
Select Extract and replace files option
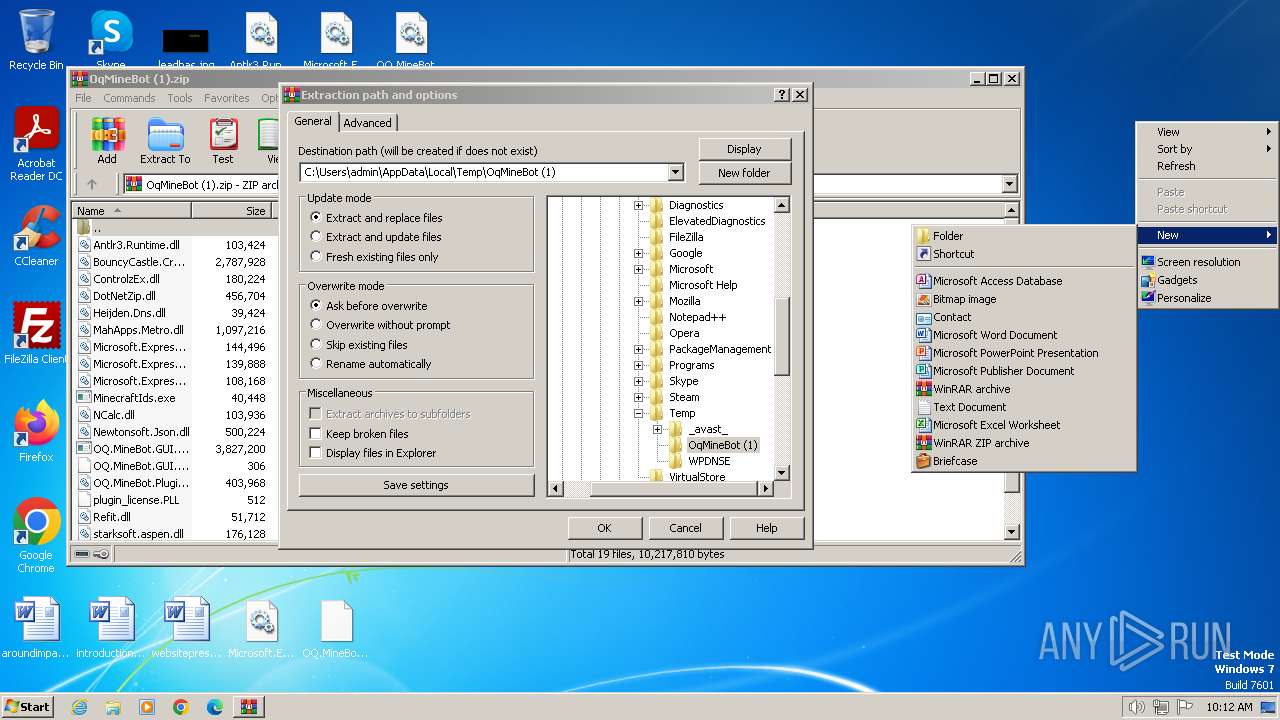(x=316, y=217)
